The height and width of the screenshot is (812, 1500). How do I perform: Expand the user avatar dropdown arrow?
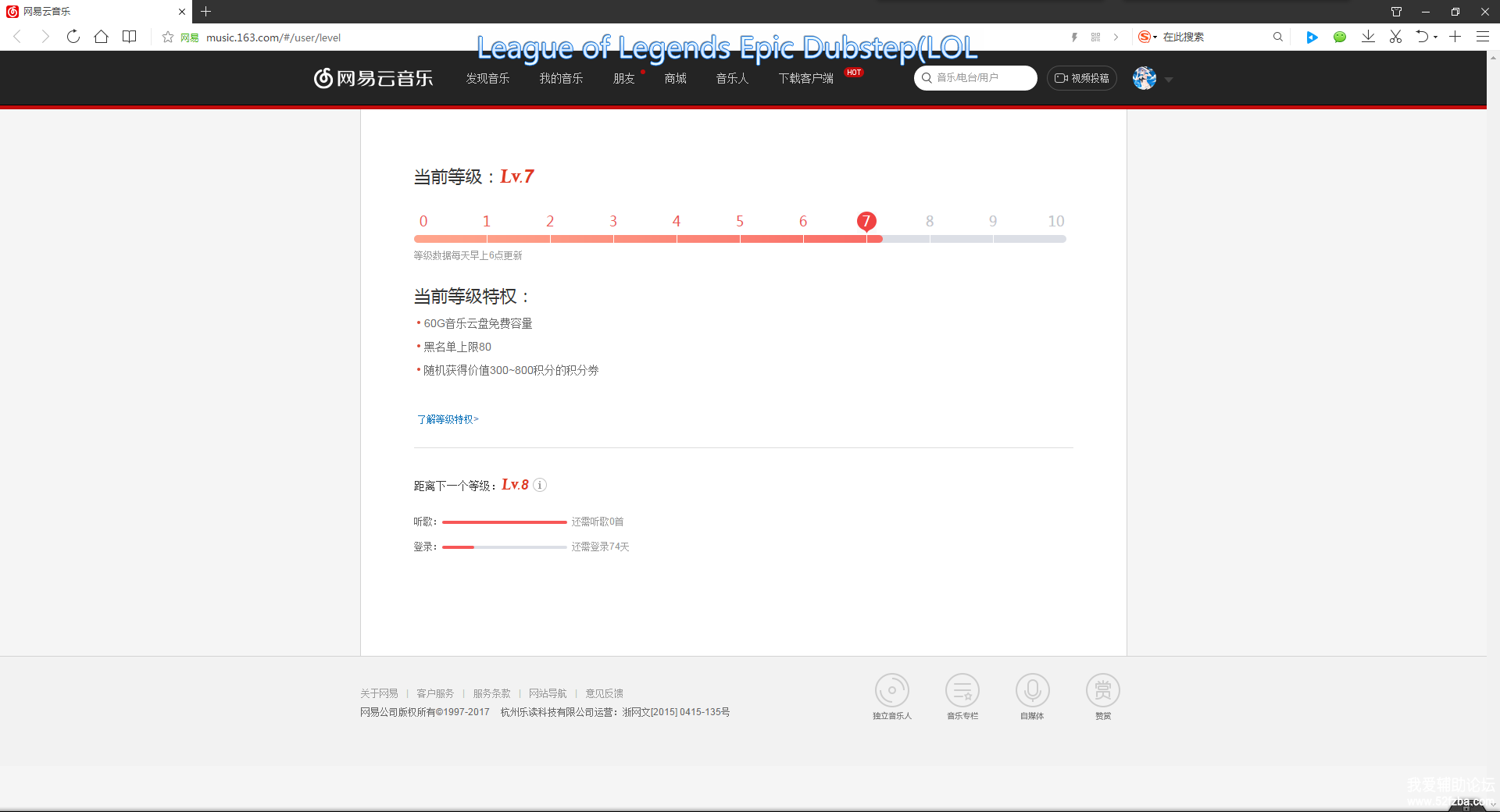(x=1169, y=80)
